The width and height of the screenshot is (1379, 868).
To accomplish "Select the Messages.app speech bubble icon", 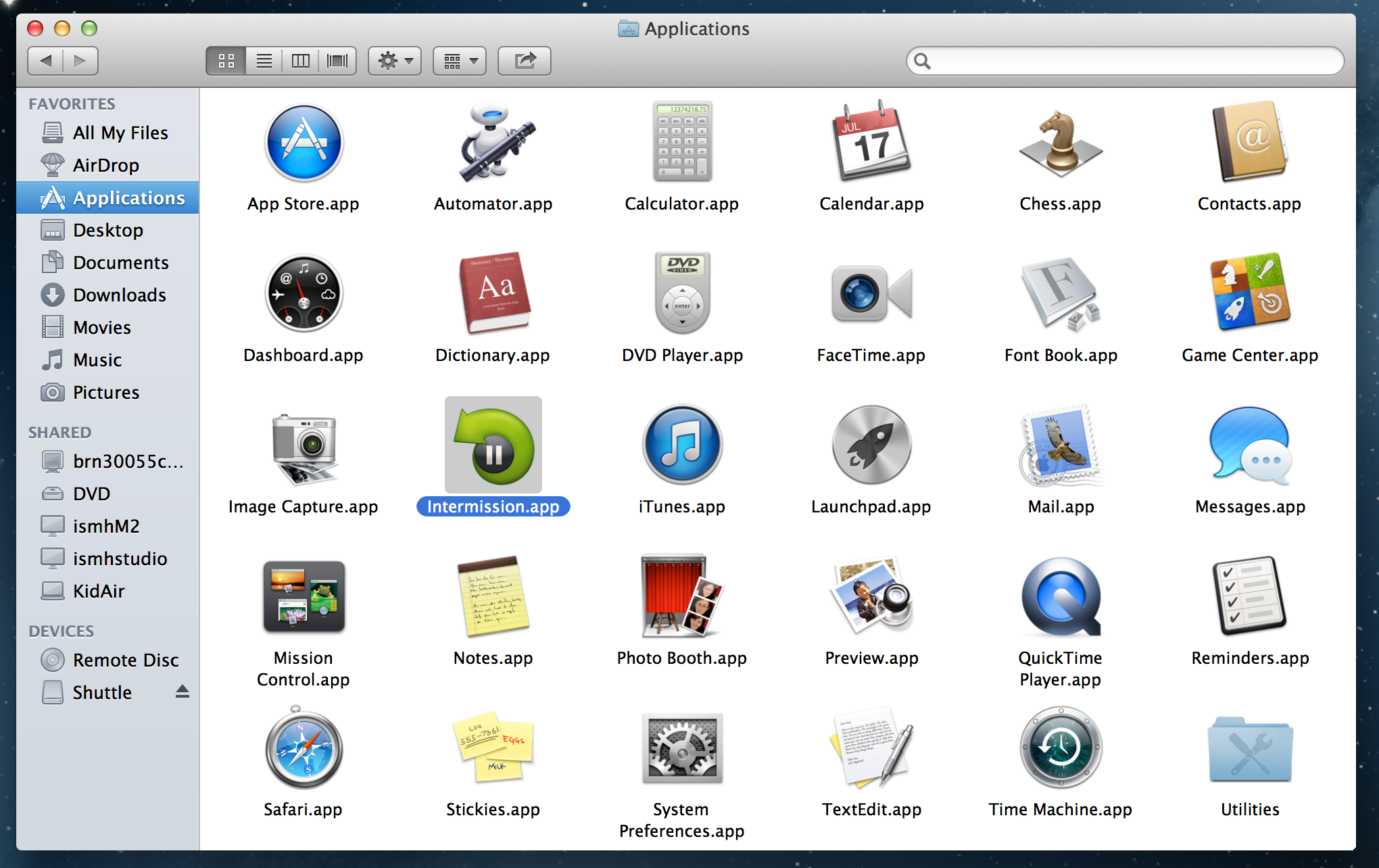I will (1250, 445).
